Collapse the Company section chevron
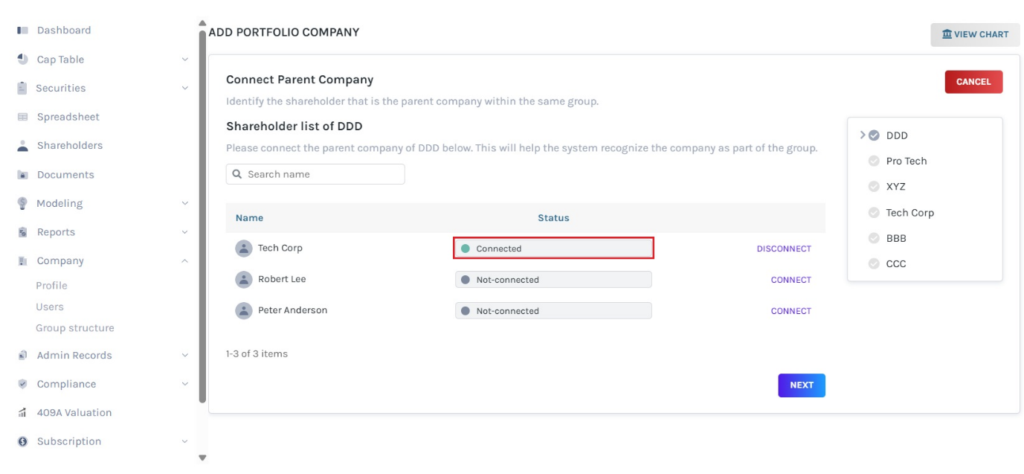The image size is (1024, 474). [x=185, y=261]
